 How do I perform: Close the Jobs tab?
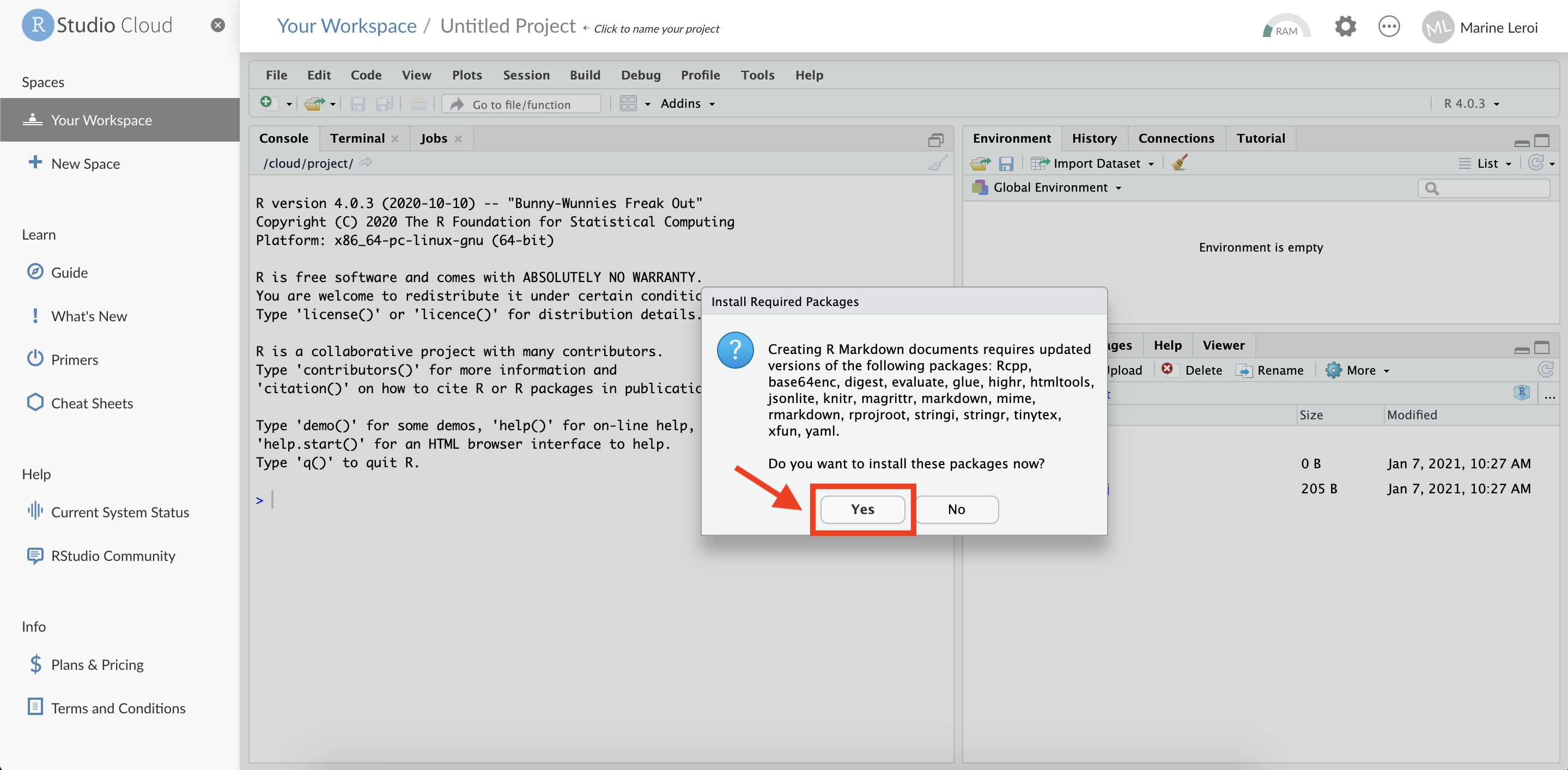458,139
